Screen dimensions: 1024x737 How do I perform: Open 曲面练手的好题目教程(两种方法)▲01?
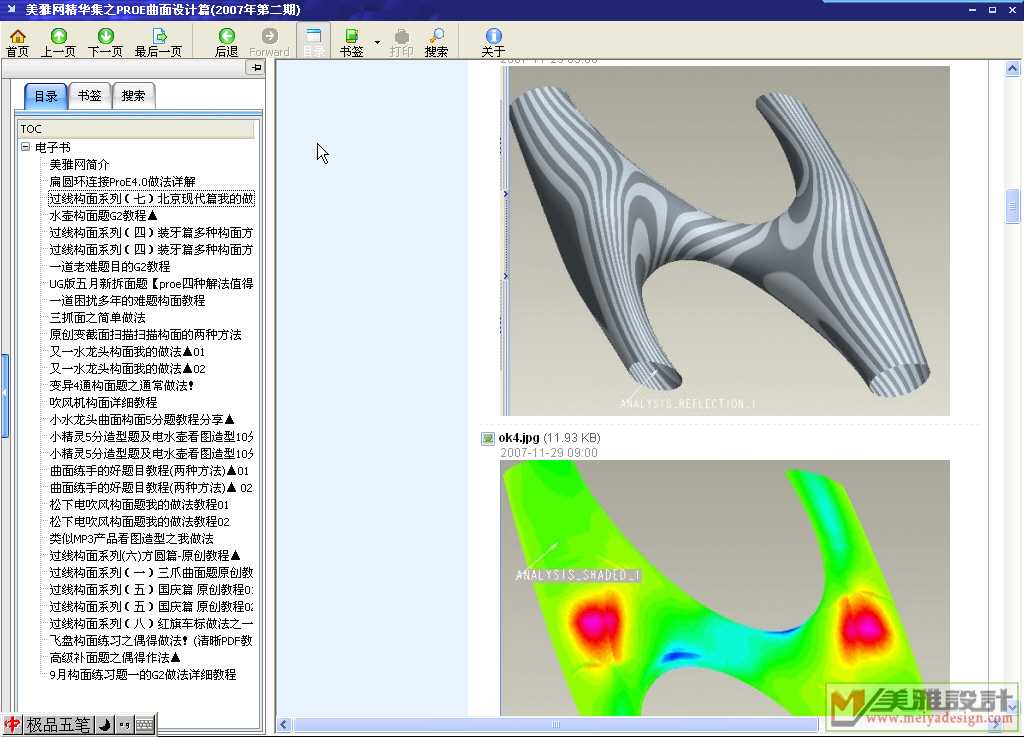point(149,470)
